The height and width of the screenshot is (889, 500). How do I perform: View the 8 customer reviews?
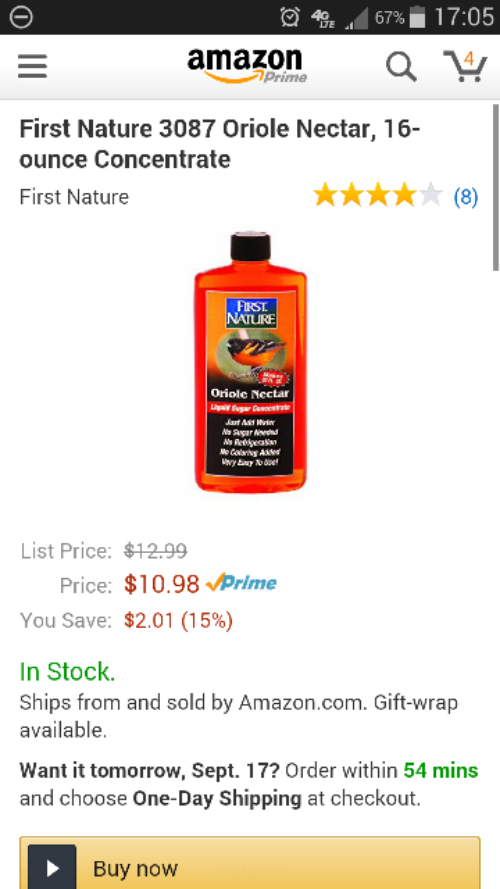click(x=465, y=197)
